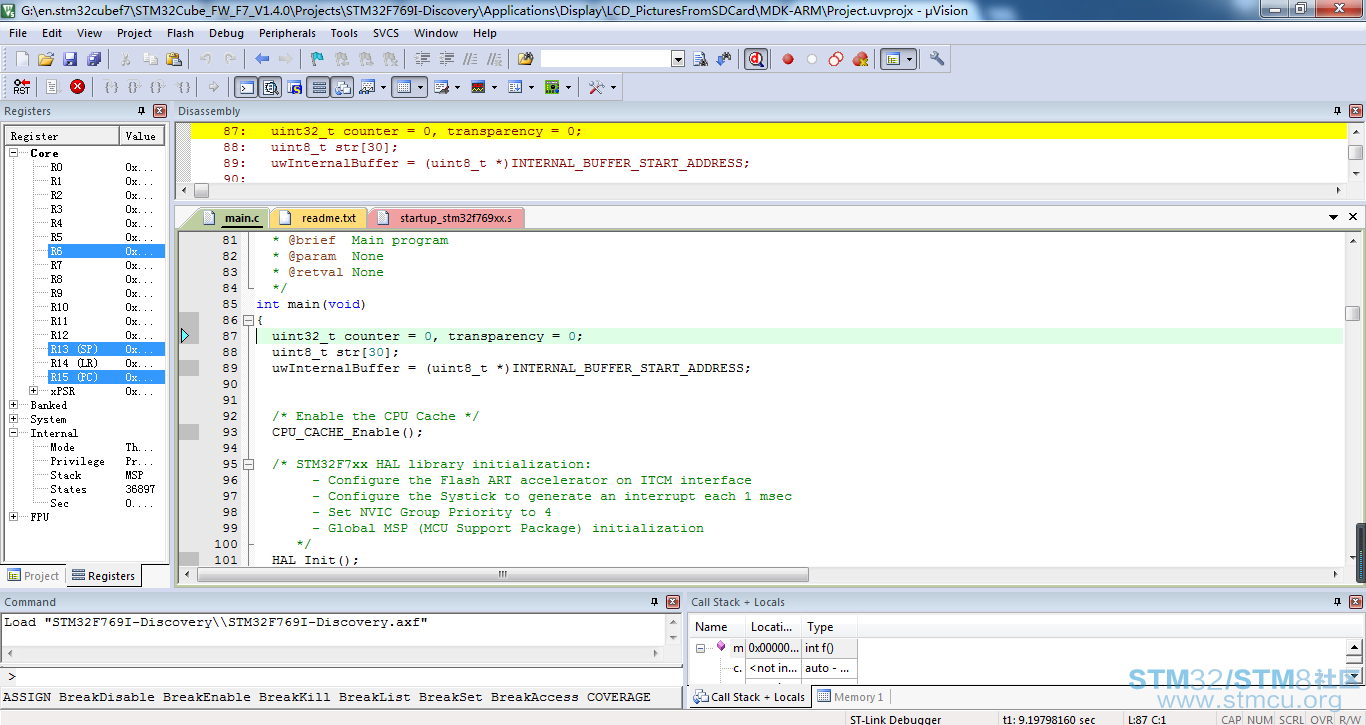Expand the FPU register group

pyautogui.click(x=14, y=517)
